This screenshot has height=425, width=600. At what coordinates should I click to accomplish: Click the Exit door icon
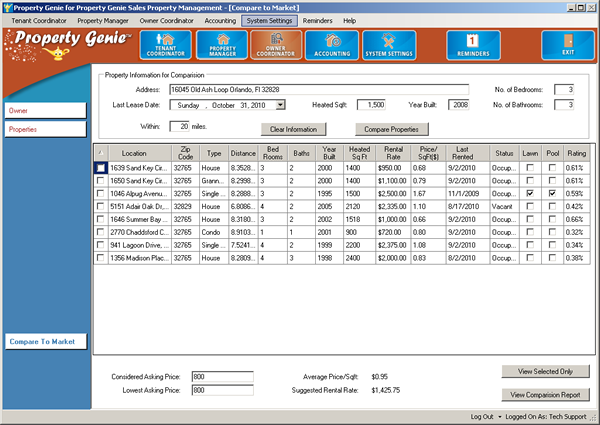568,45
